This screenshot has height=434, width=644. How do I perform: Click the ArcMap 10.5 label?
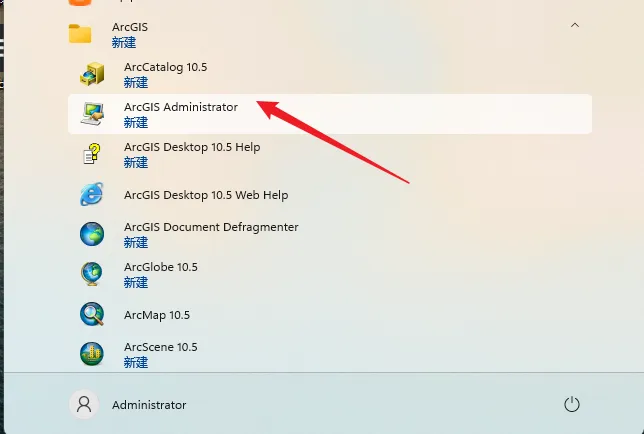pyautogui.click(x=157, y=315)
